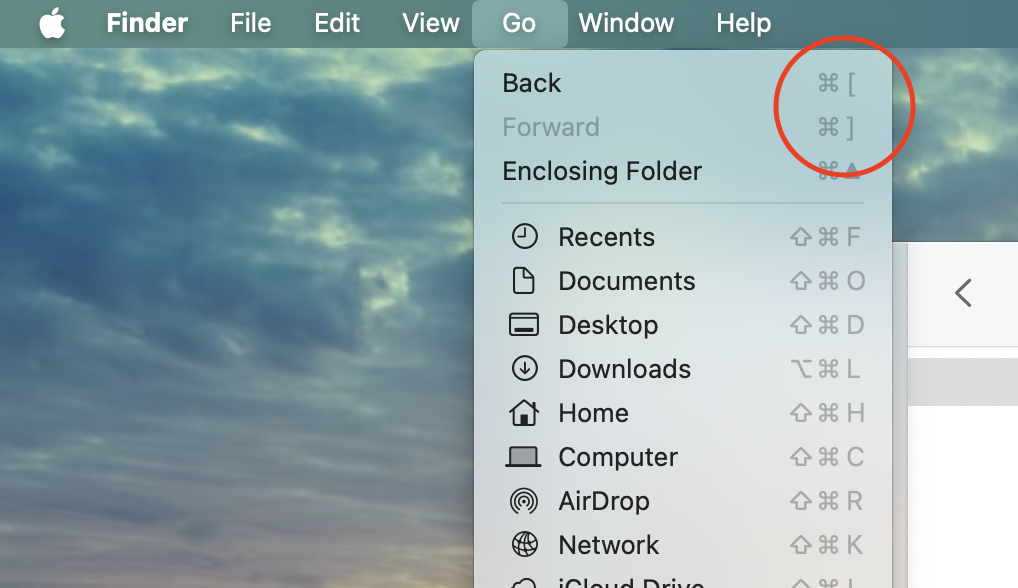Open the Edit menu
1018x588 pixels.
(337, 23)
